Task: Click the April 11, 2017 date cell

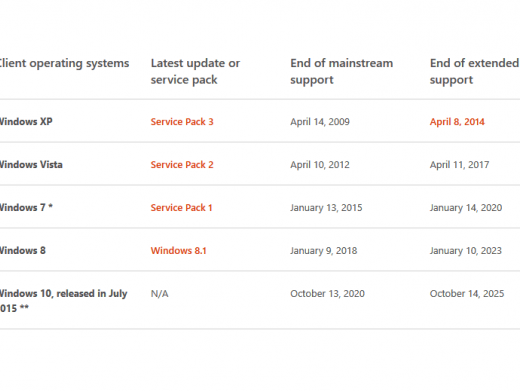Action: (459, 165)
